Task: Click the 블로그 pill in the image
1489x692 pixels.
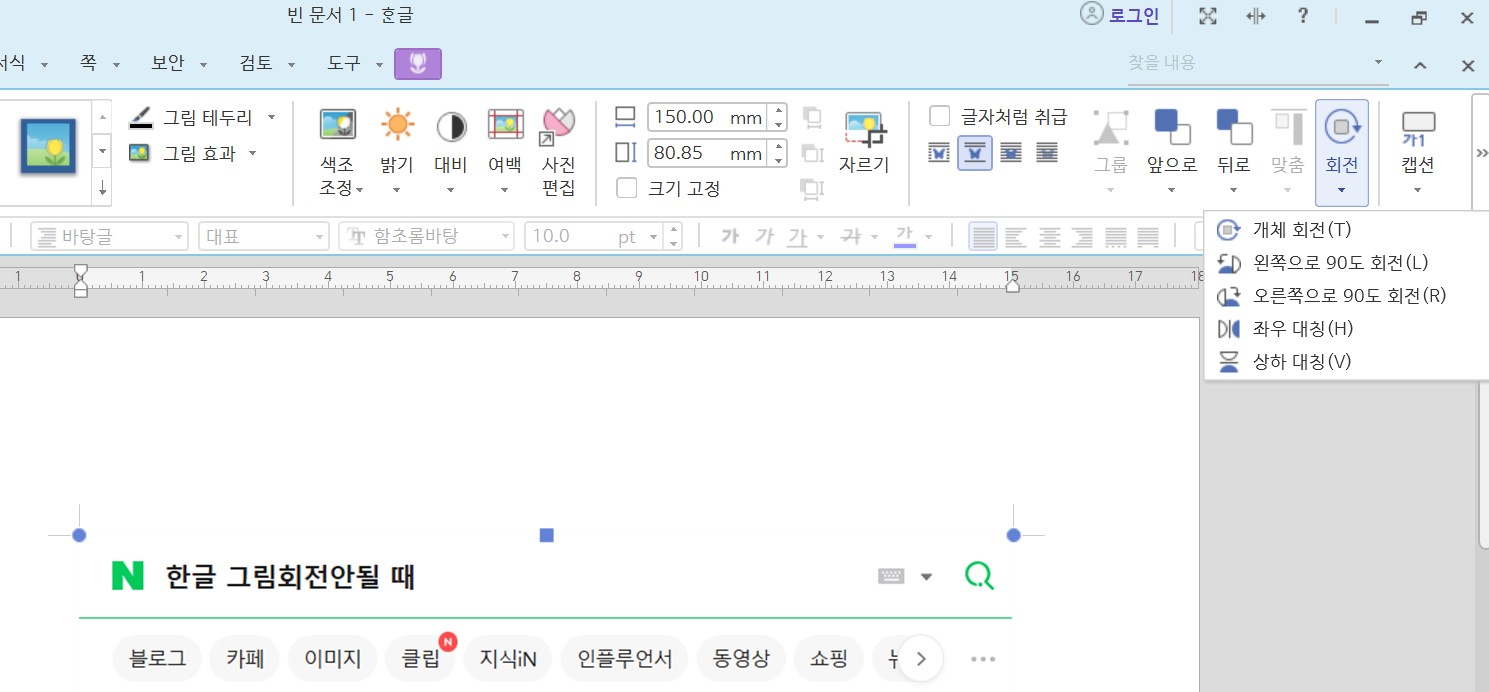Action: 157,659
